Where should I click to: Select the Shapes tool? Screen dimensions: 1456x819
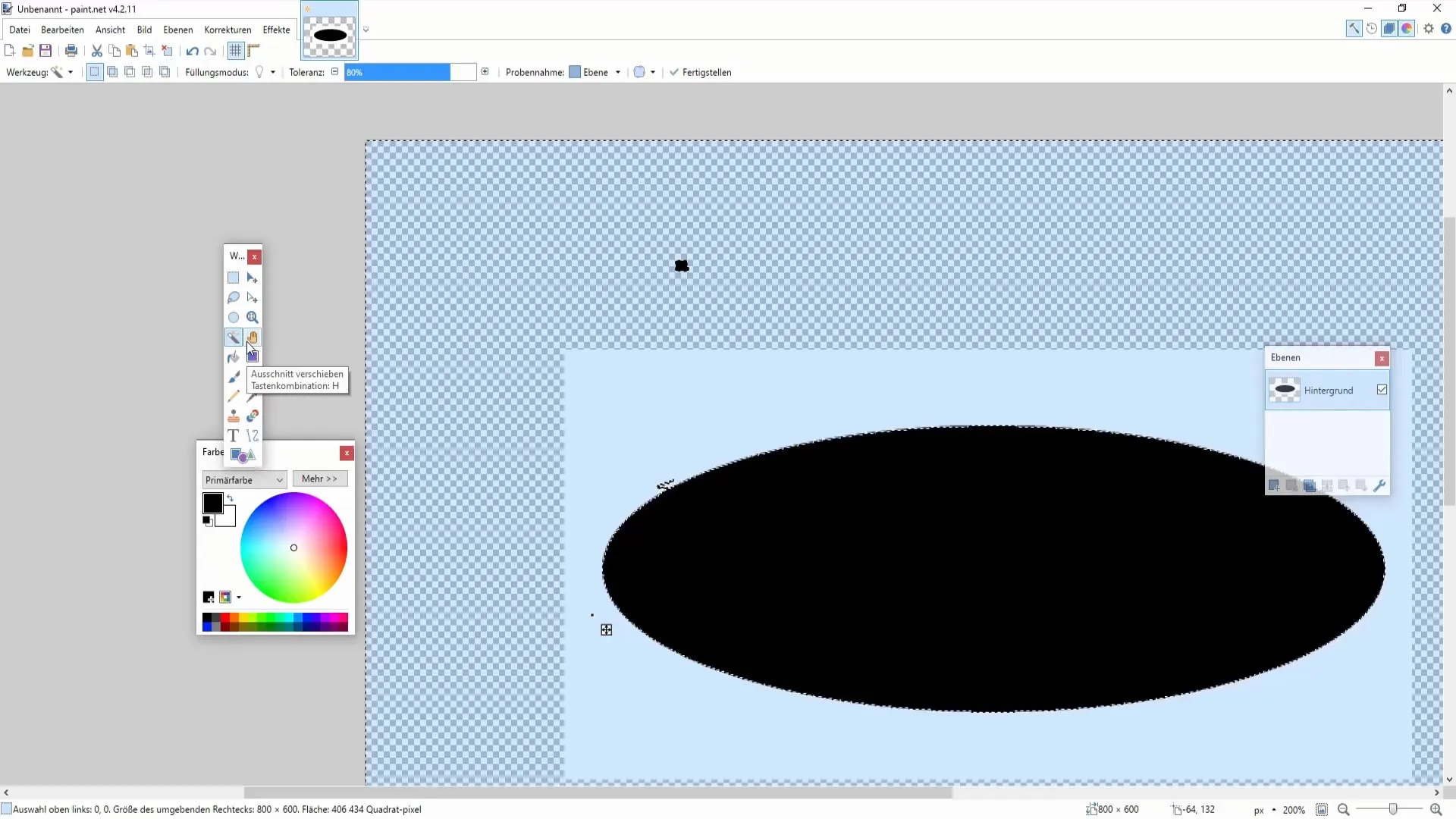[x=243, y=455]
